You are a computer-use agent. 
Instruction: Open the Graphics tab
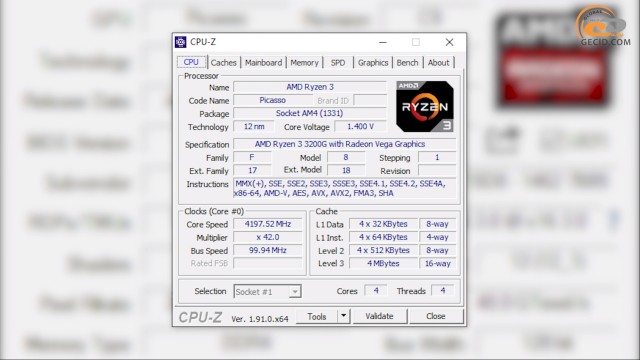pyautogui.click(x=373, y=62)
